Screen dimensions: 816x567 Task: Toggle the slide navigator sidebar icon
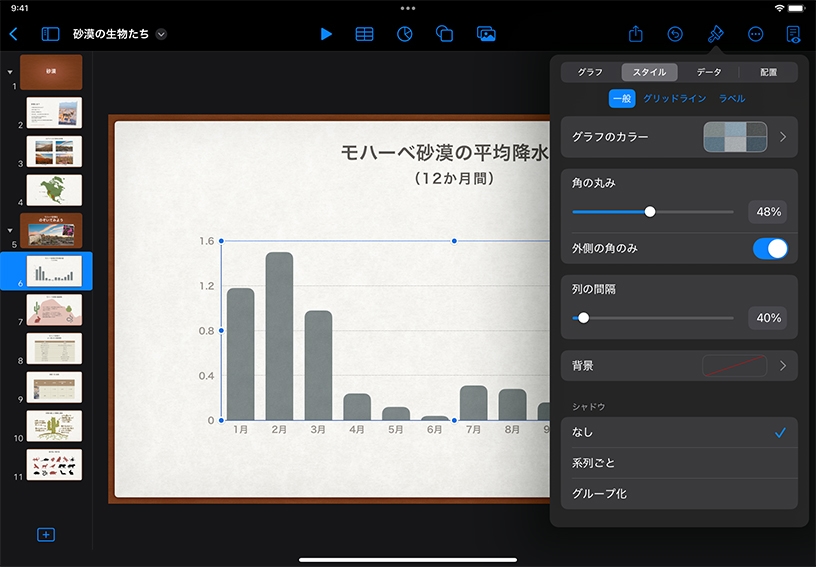click(50, 34)
